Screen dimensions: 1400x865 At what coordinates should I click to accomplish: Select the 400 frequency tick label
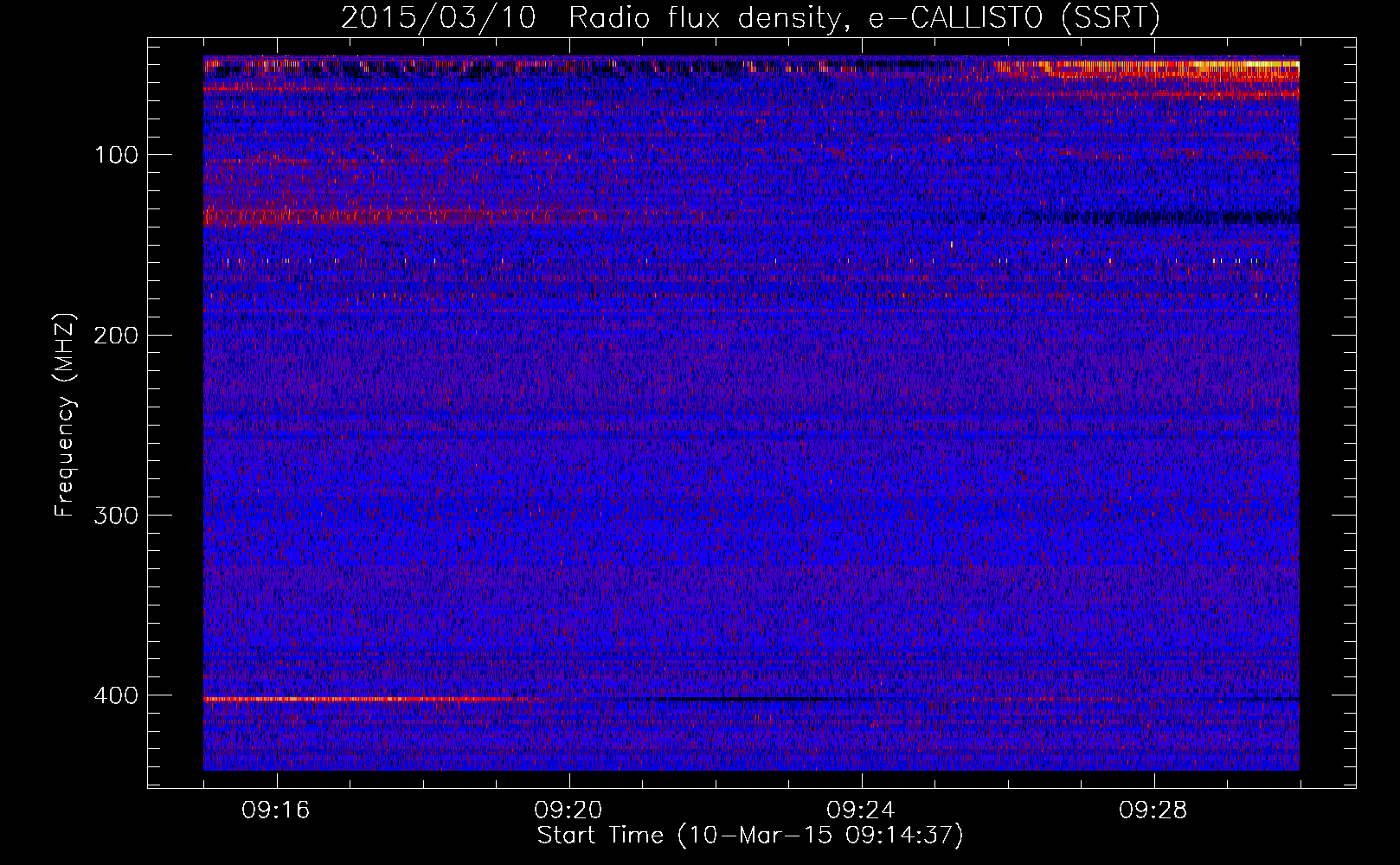point(116,695)
